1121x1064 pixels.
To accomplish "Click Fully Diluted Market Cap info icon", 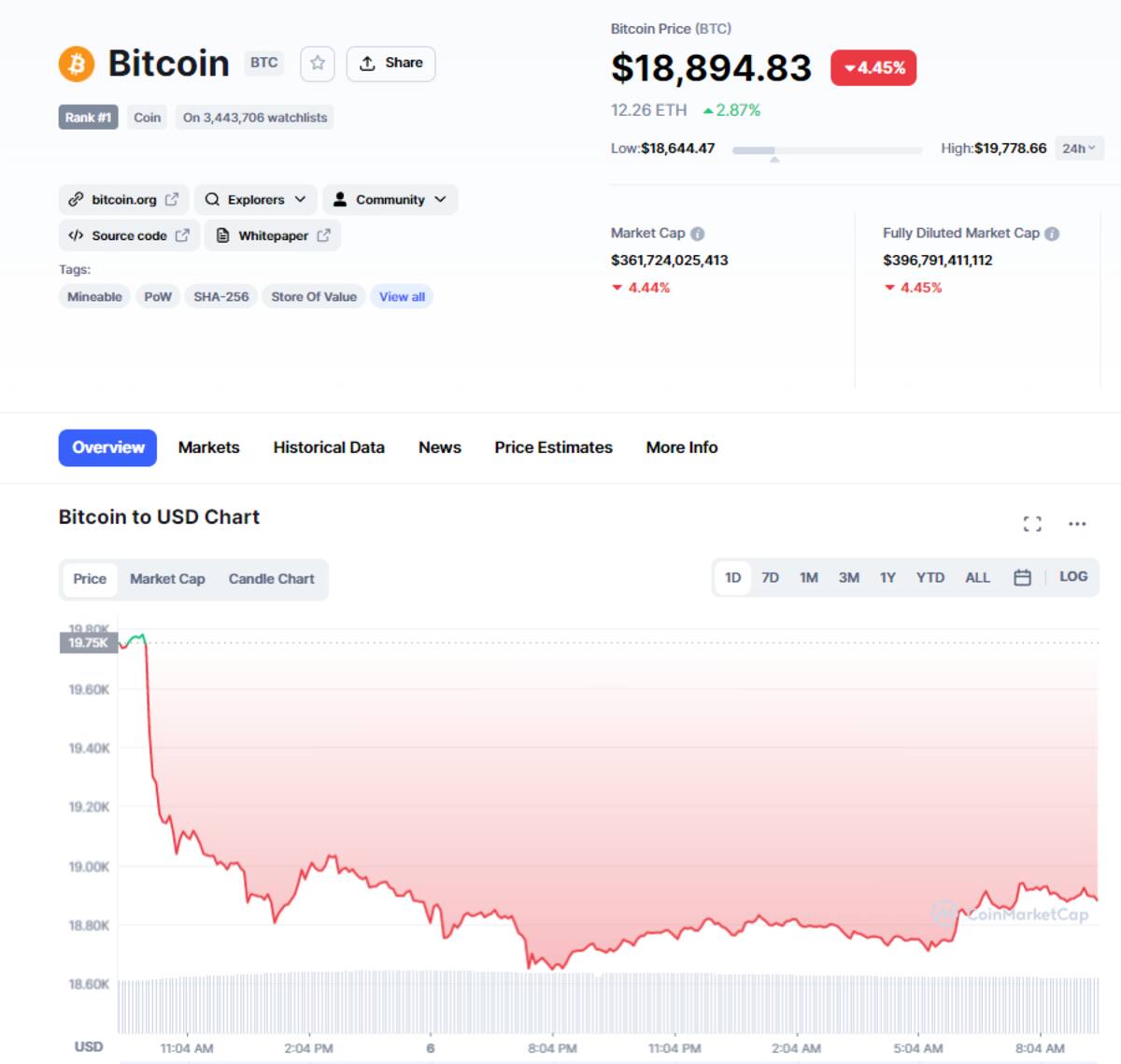I will [x=1052, y=234].
